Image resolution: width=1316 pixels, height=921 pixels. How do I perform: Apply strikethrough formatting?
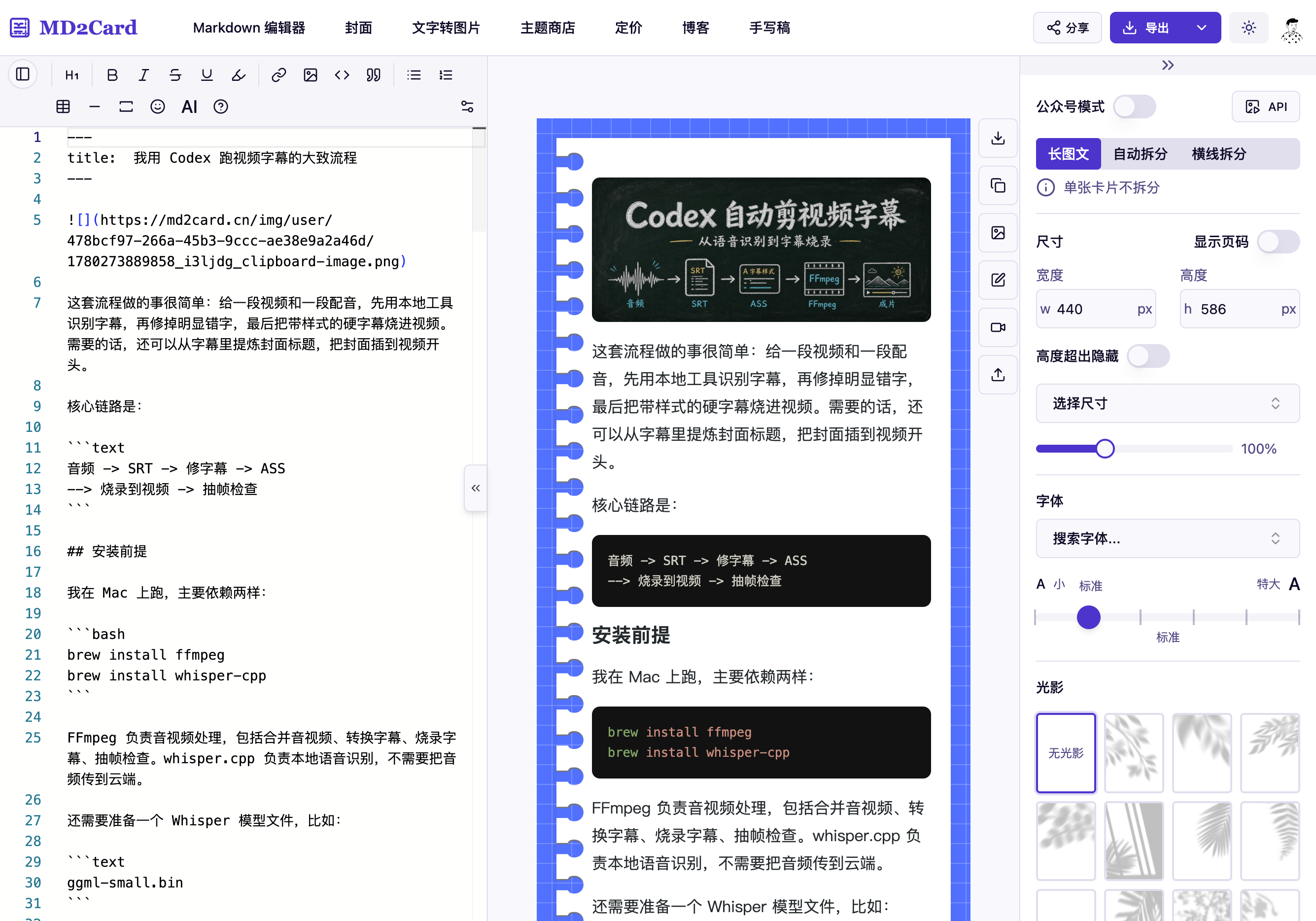coord(175,75)
